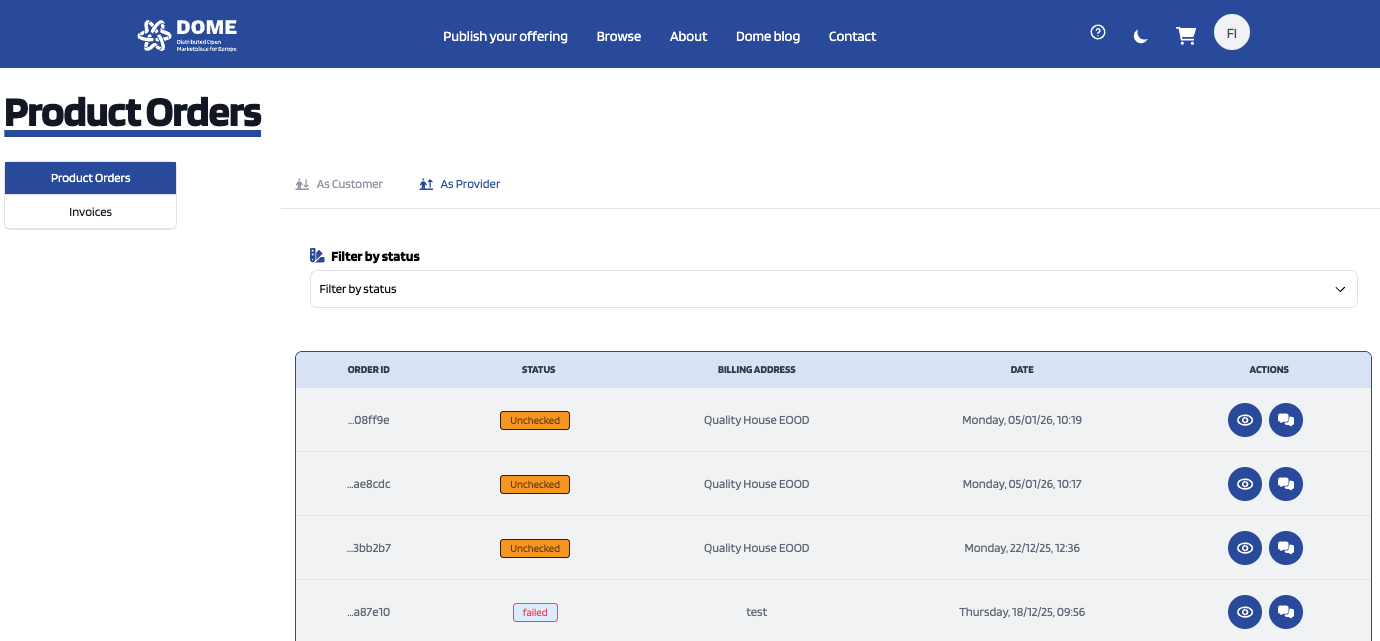Toggle dark mode with moon icon
The image size is (1380, 641).
click(1141, 36)
